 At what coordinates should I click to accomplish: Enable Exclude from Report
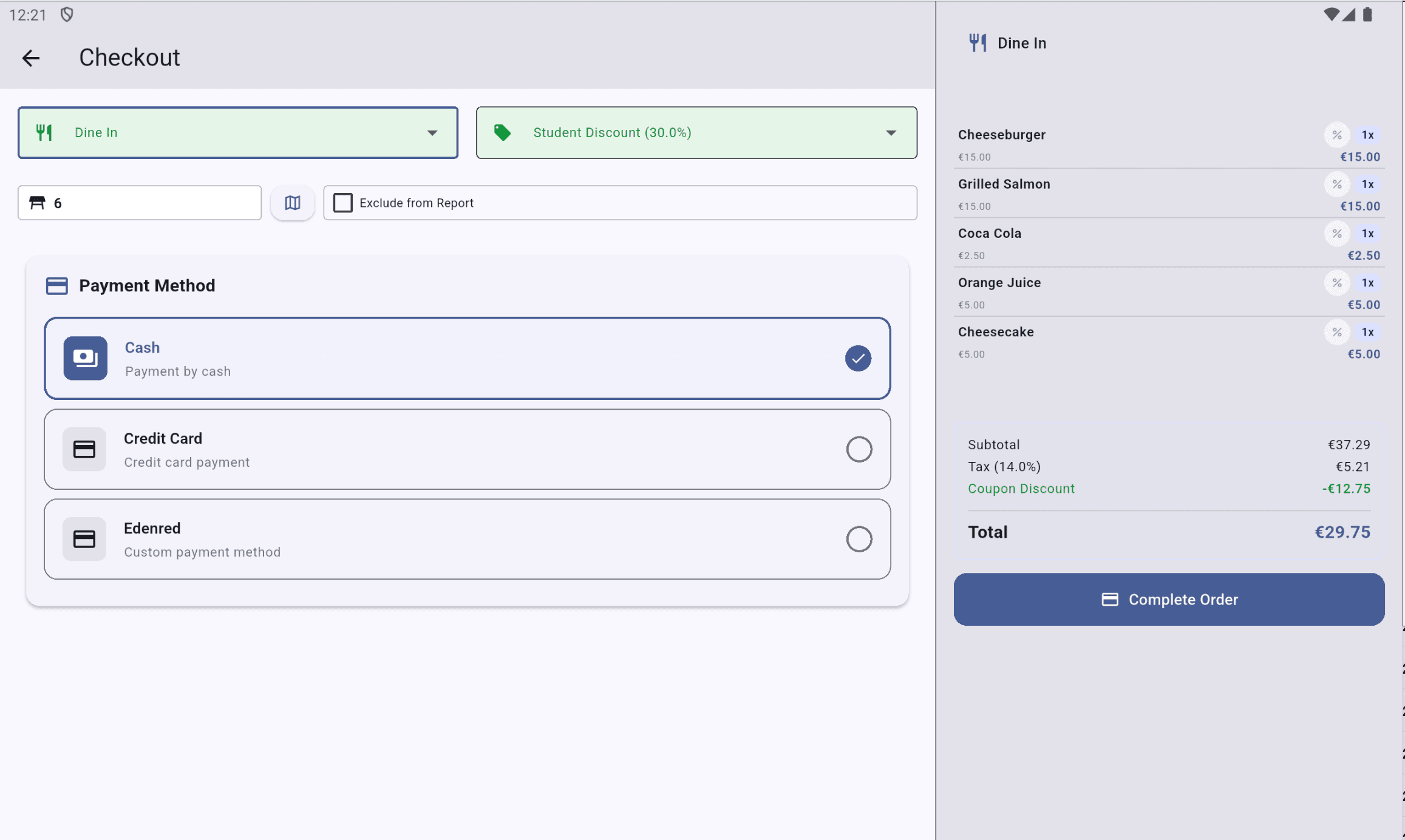pos(343,203)
